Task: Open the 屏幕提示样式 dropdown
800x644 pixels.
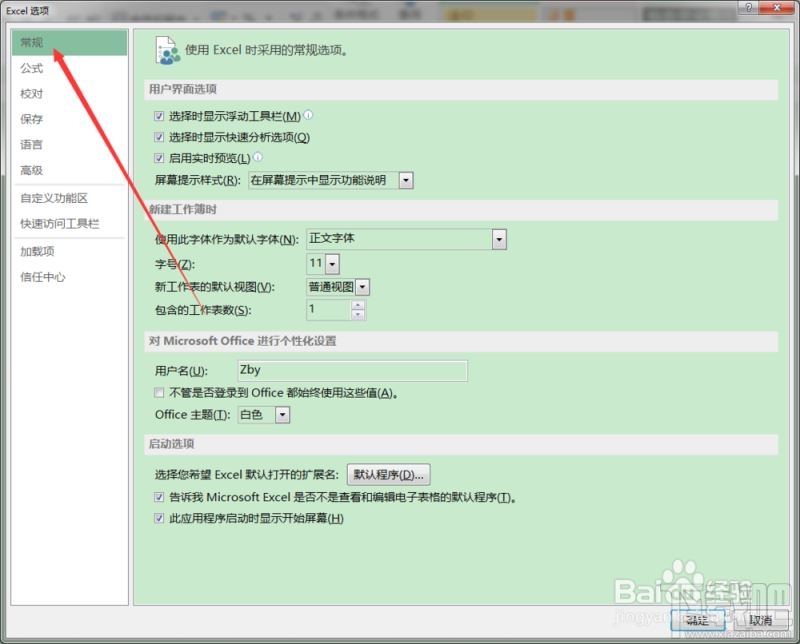Action: [x=406, y=180]
